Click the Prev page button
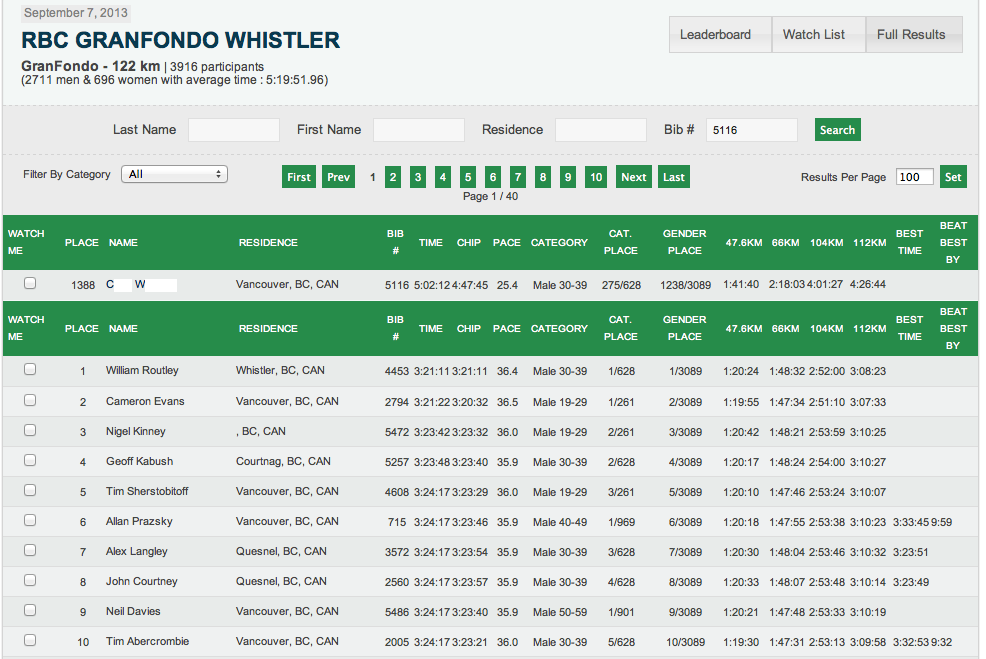Image resolution: width=986 pixels, height=659 pixels. [x=338, y=177]
